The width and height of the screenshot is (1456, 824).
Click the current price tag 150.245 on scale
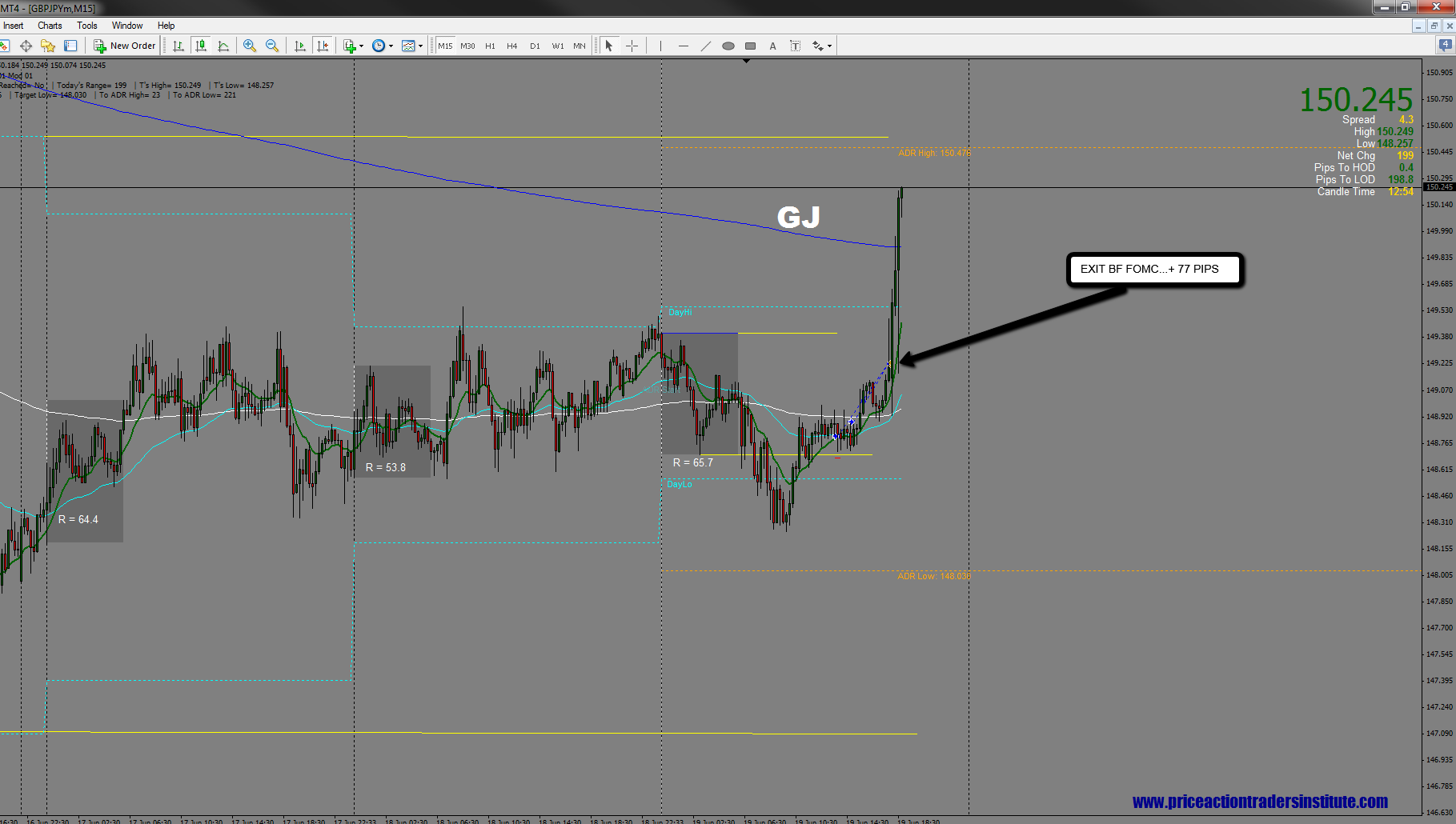1439,187
